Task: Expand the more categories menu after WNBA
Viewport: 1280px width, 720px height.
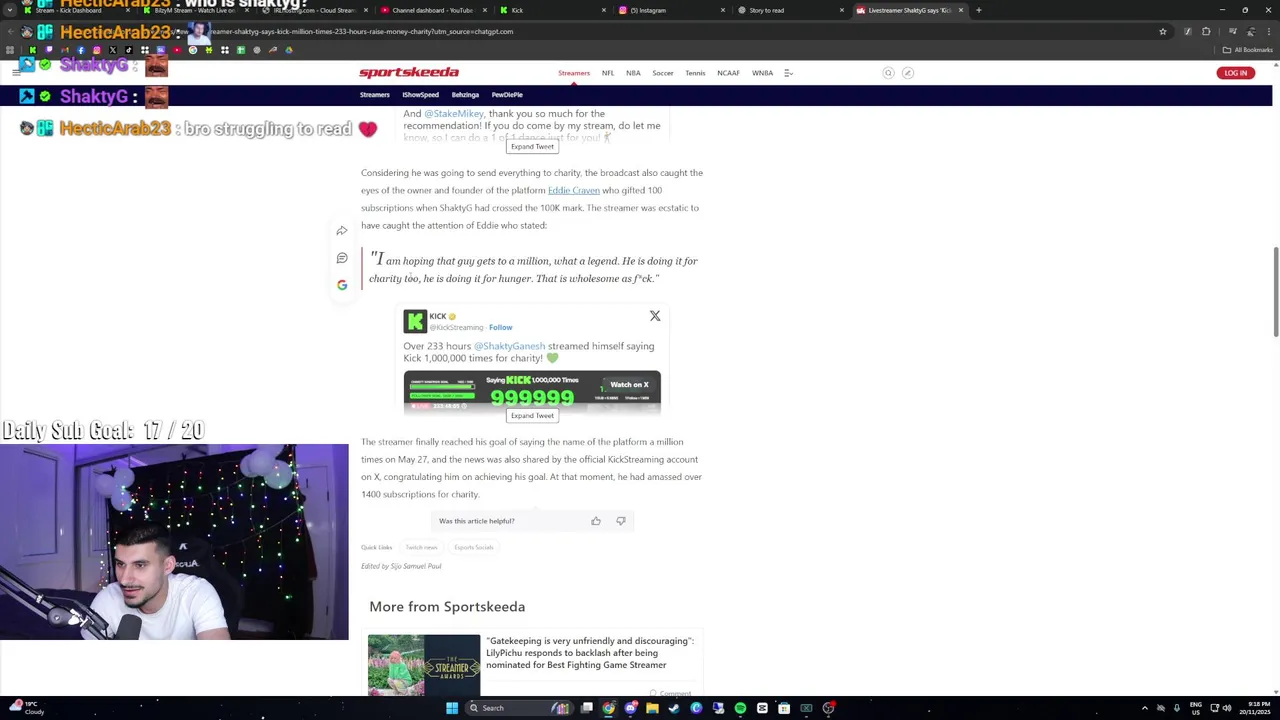Action: [788, 73]
